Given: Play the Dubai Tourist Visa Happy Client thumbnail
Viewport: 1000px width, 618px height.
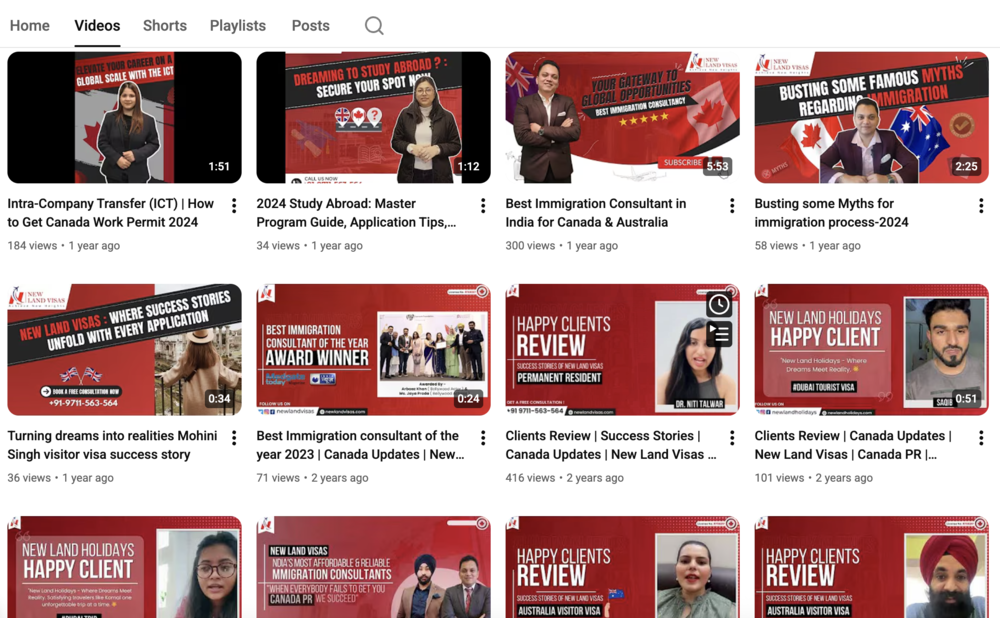Looking at the screenshot, I should (871, 350).
